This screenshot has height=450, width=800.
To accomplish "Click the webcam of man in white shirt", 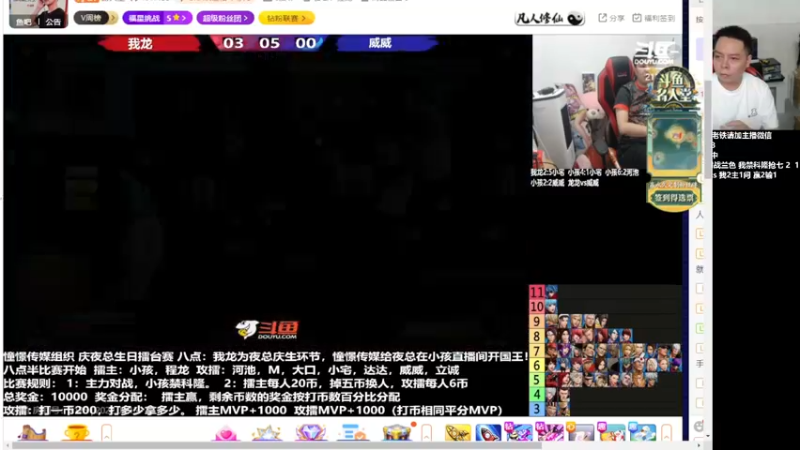I will 756,66.
